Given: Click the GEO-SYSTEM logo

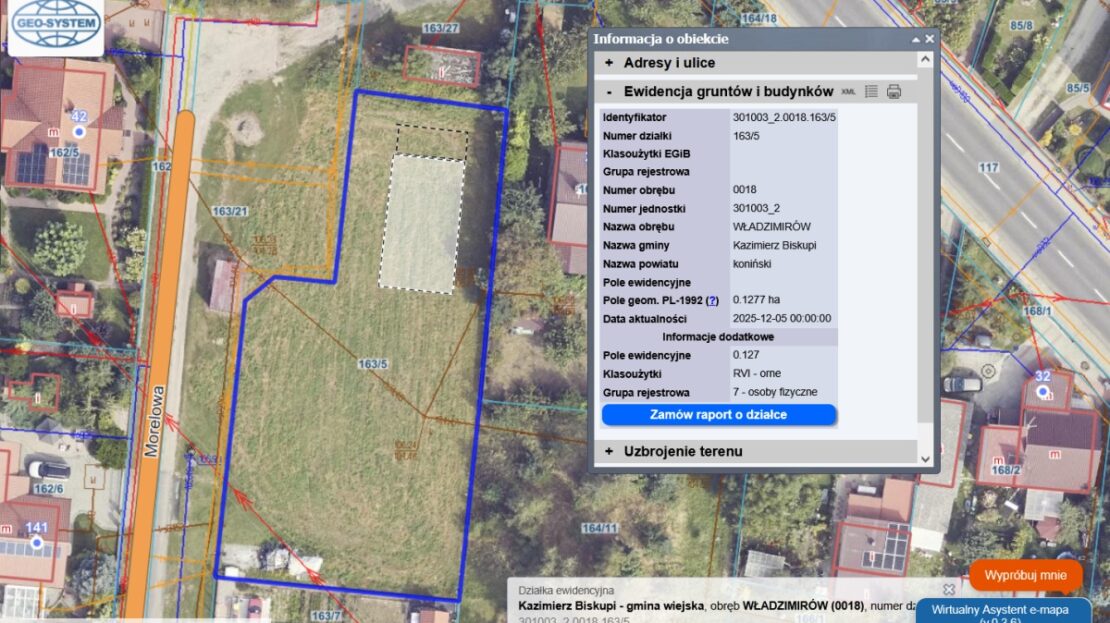Looking at the screenshot, I should [x=56, y=27].
